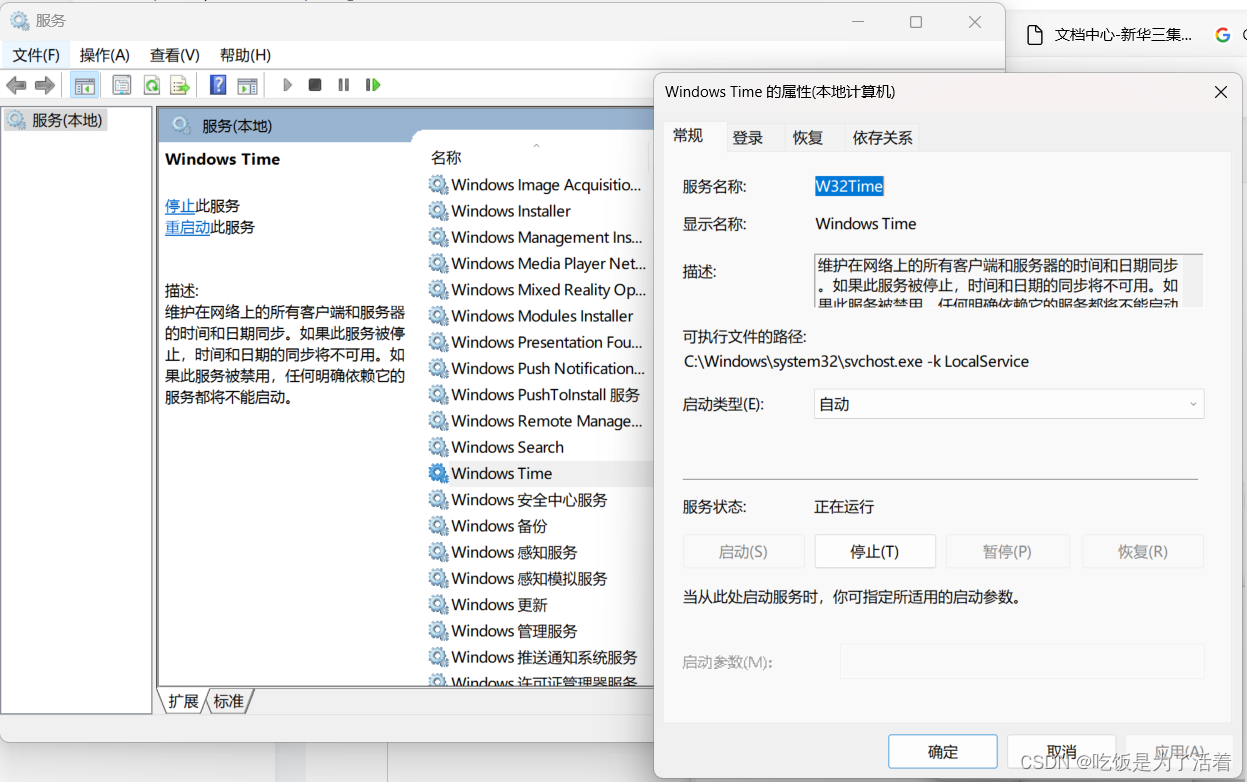This screenshot has width=1247, height=782.
Task: Select the Windows 推送通知系统服务 row
Action: tap(540, 657)
